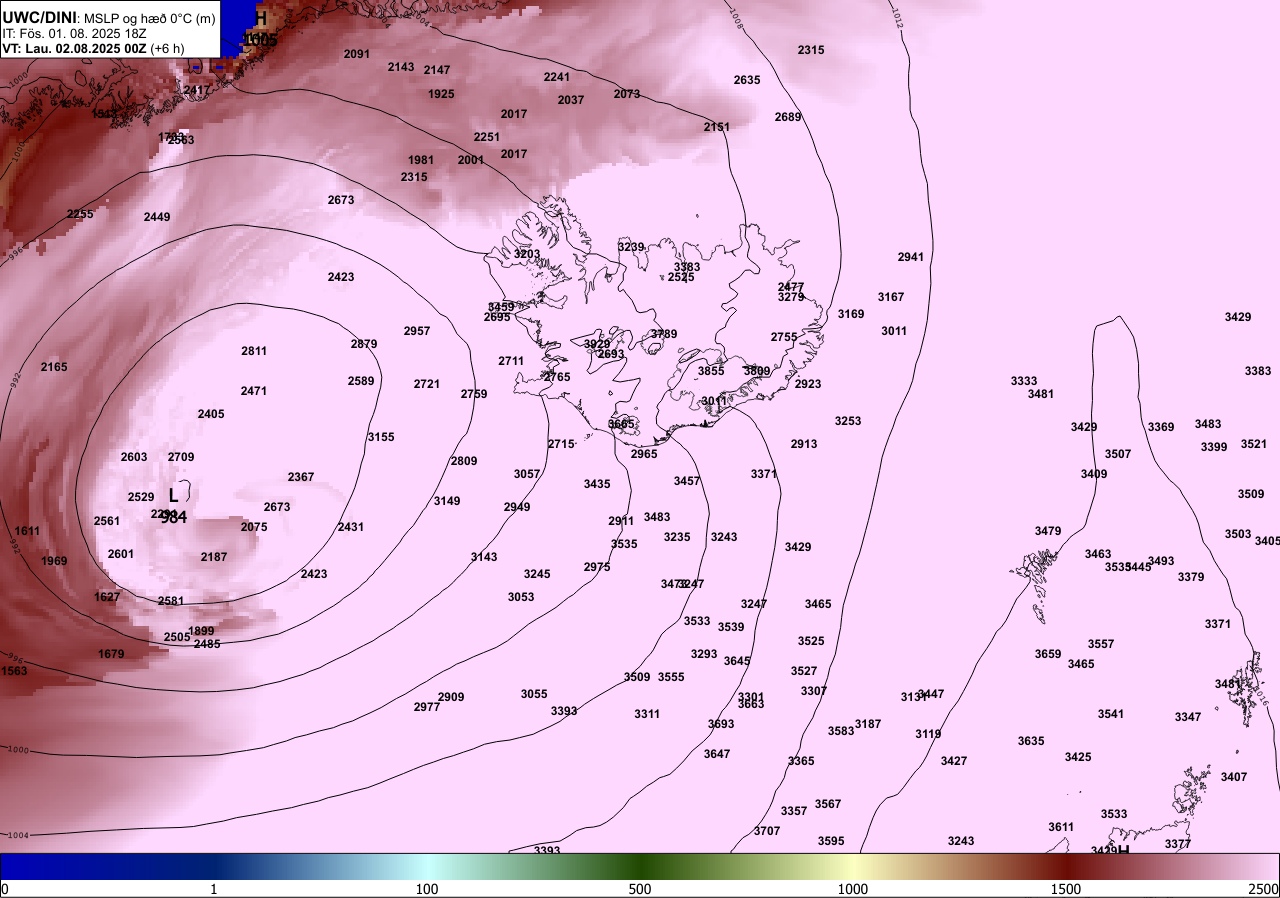Click the height value 3253
The height and width of the screenshot is (898, 1280).
point(848,421)
